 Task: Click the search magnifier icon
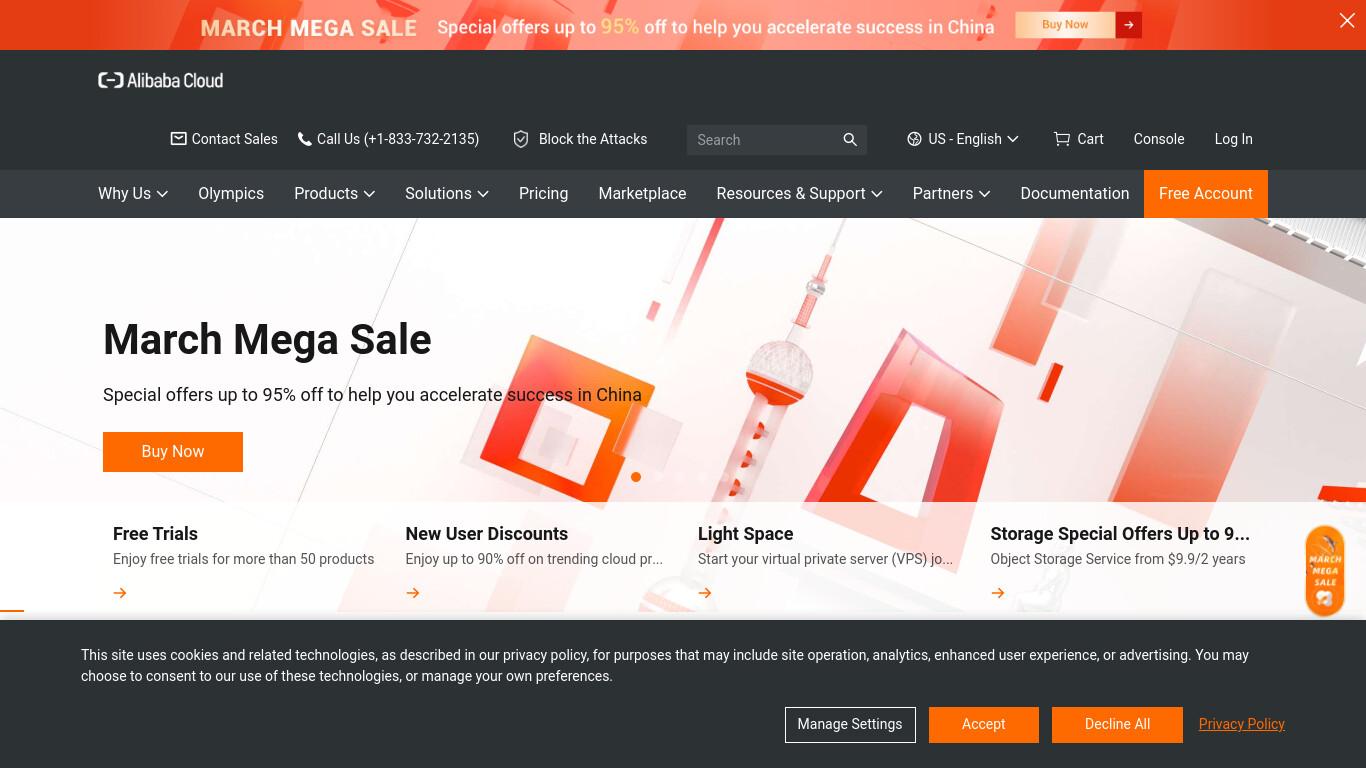(850, 140)
